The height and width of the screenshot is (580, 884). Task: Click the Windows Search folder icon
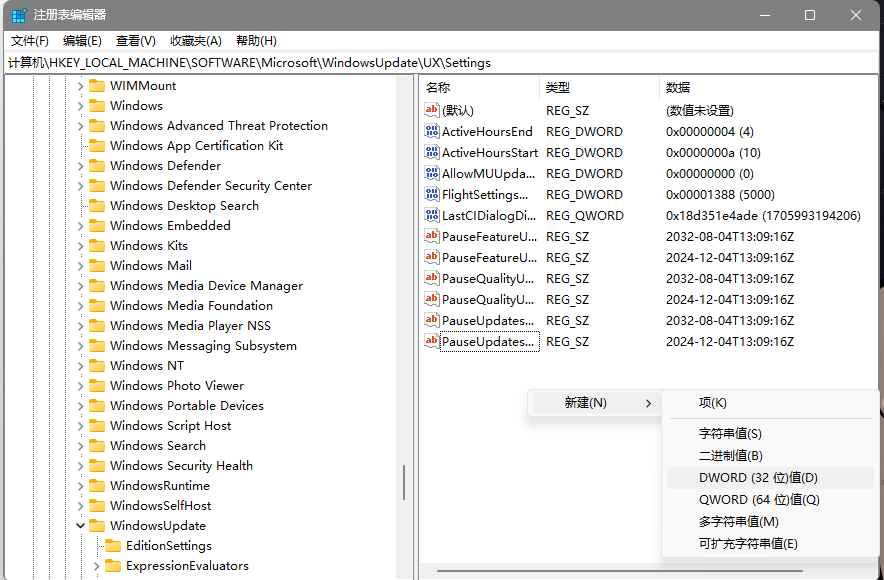(x=97, y=446)
